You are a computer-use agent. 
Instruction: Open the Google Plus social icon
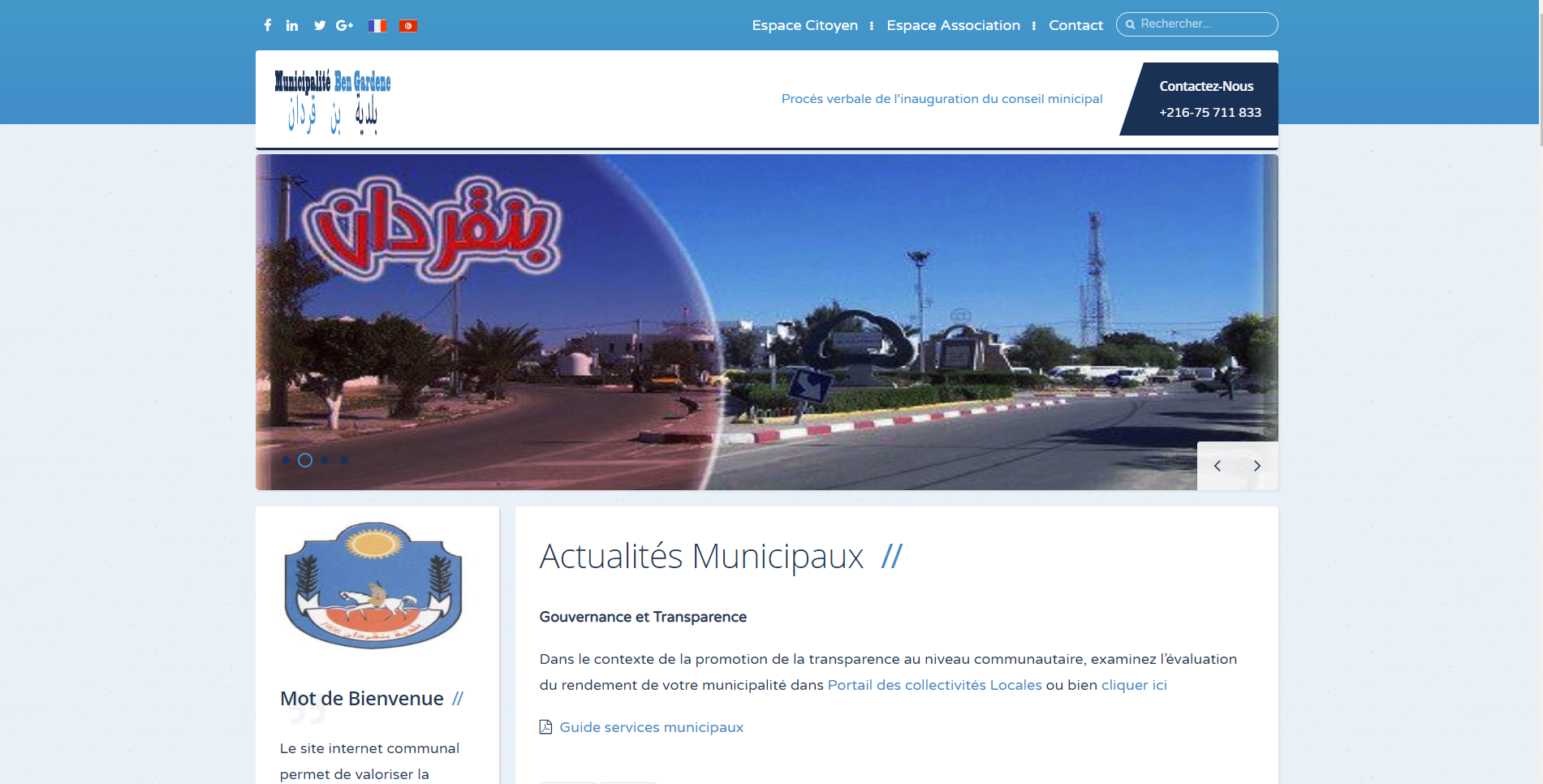344,25
